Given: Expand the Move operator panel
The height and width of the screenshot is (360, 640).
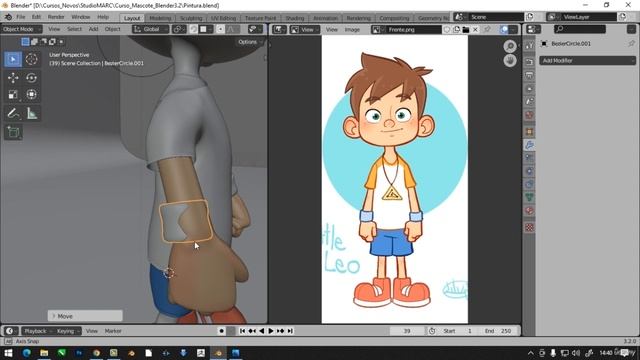Looking at the screenshot, I should [x=85, y=316].
